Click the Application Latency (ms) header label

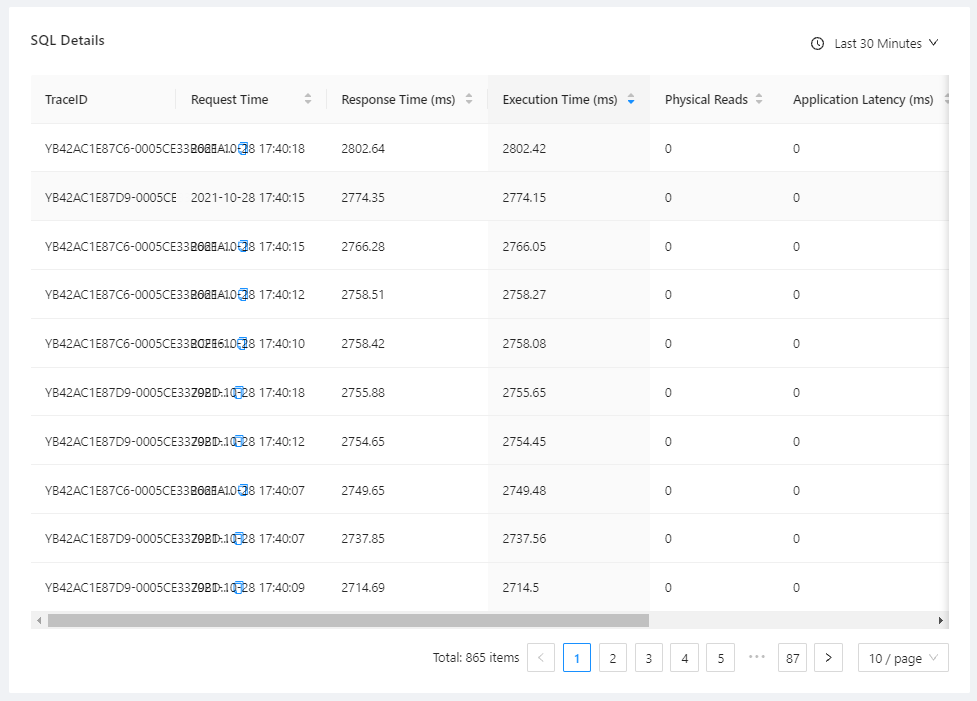863,100
